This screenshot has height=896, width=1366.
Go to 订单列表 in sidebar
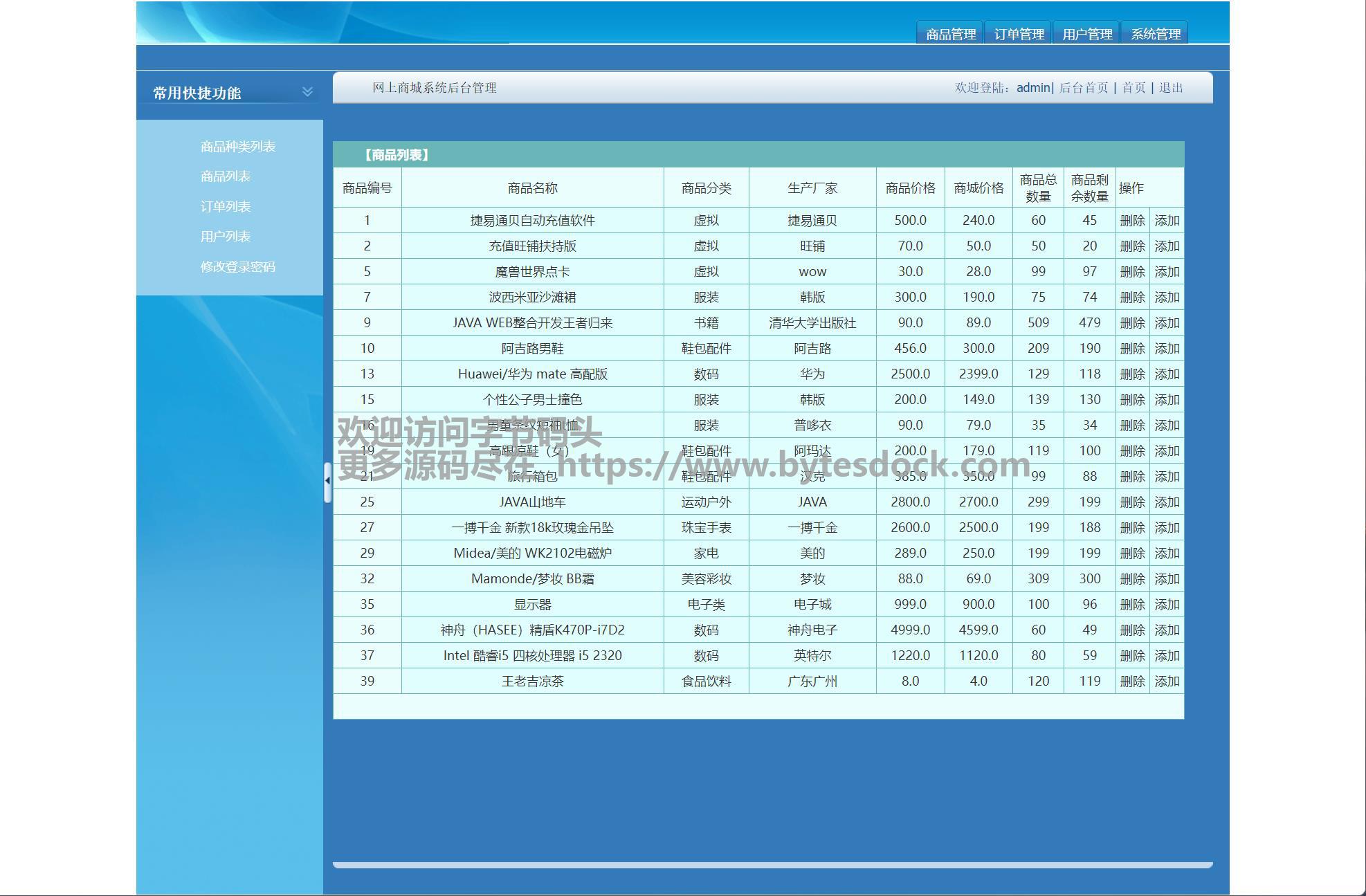(225, 207)
